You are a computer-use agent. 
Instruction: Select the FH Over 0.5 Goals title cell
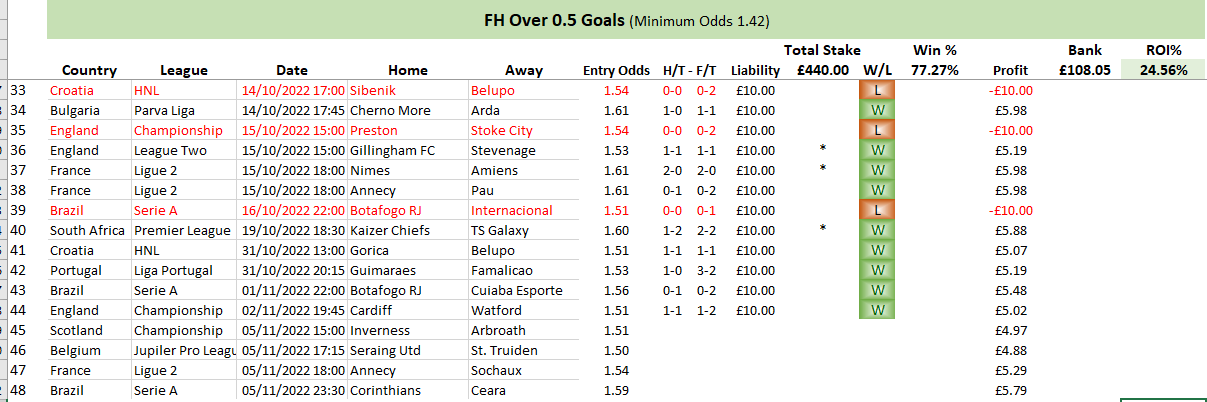(x=625, y=20)
